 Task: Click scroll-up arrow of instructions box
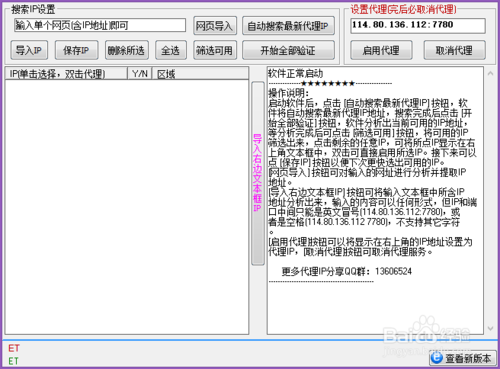point(490,73)
